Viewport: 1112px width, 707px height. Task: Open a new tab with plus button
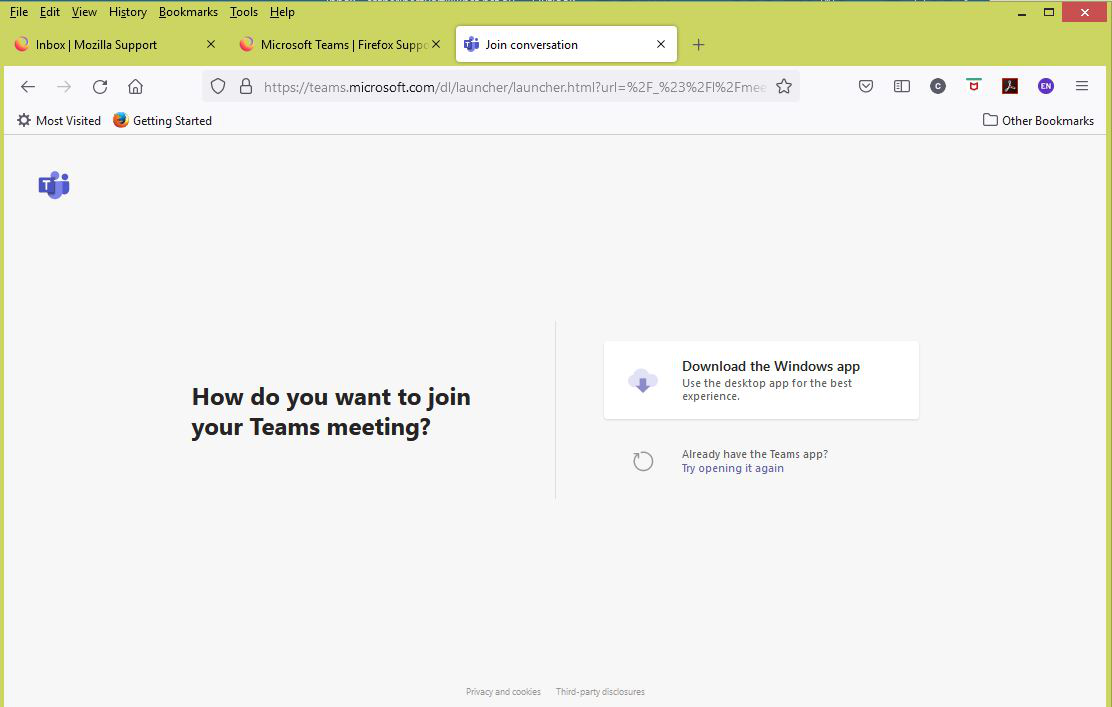tap(698, 45)
